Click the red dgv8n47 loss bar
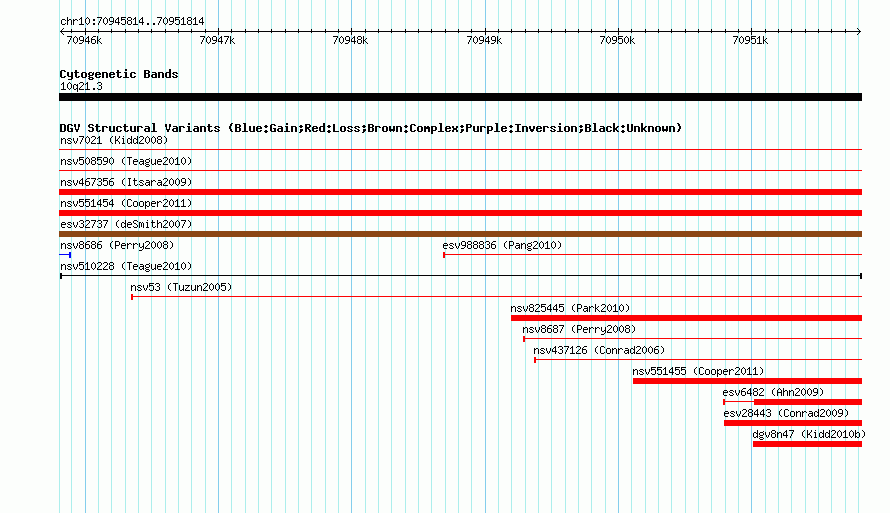This screenshot has height=513, width=890. click(x=807, y=444)
